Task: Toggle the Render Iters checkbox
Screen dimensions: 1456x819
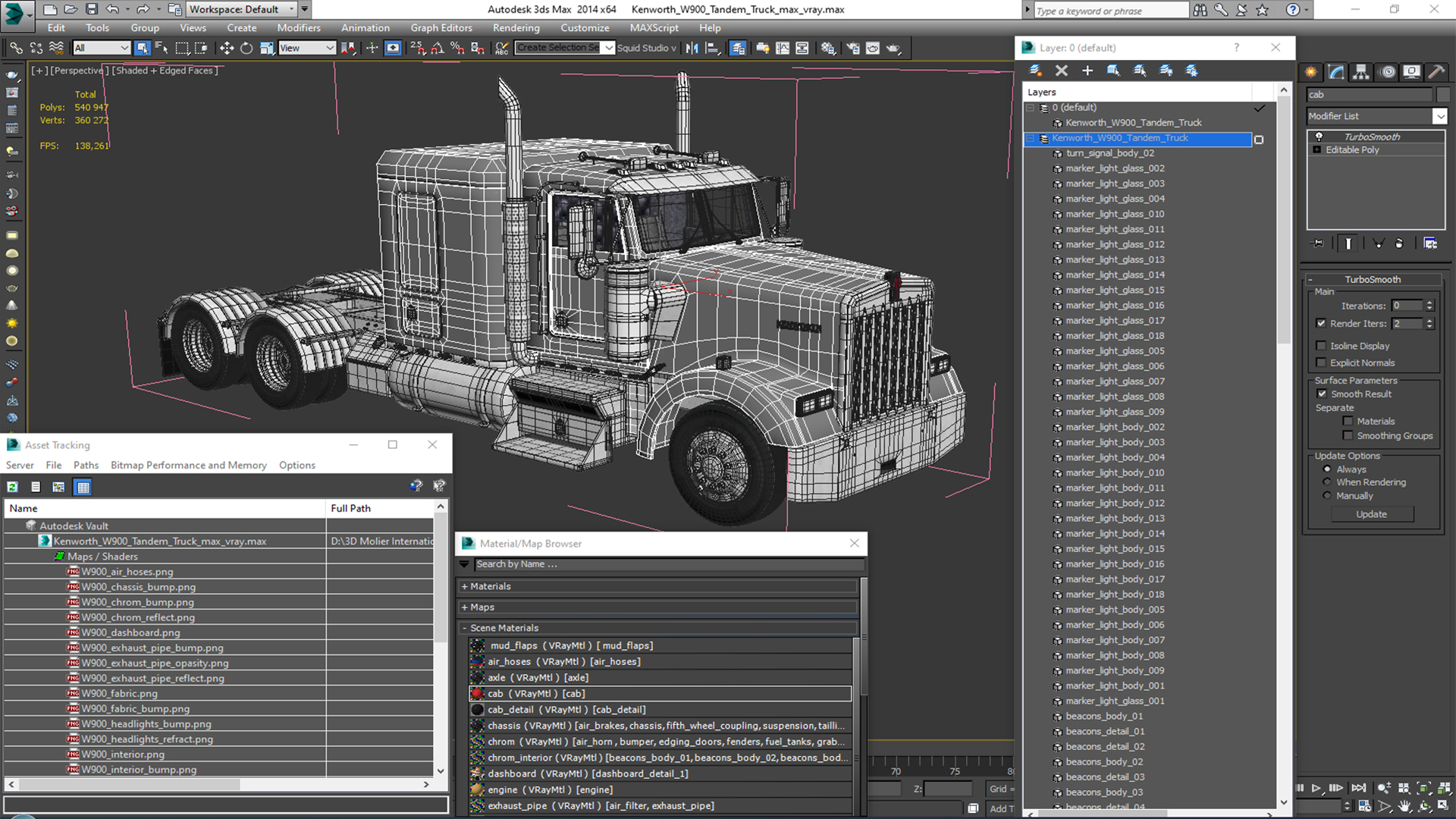Action: click(1321, 323)
